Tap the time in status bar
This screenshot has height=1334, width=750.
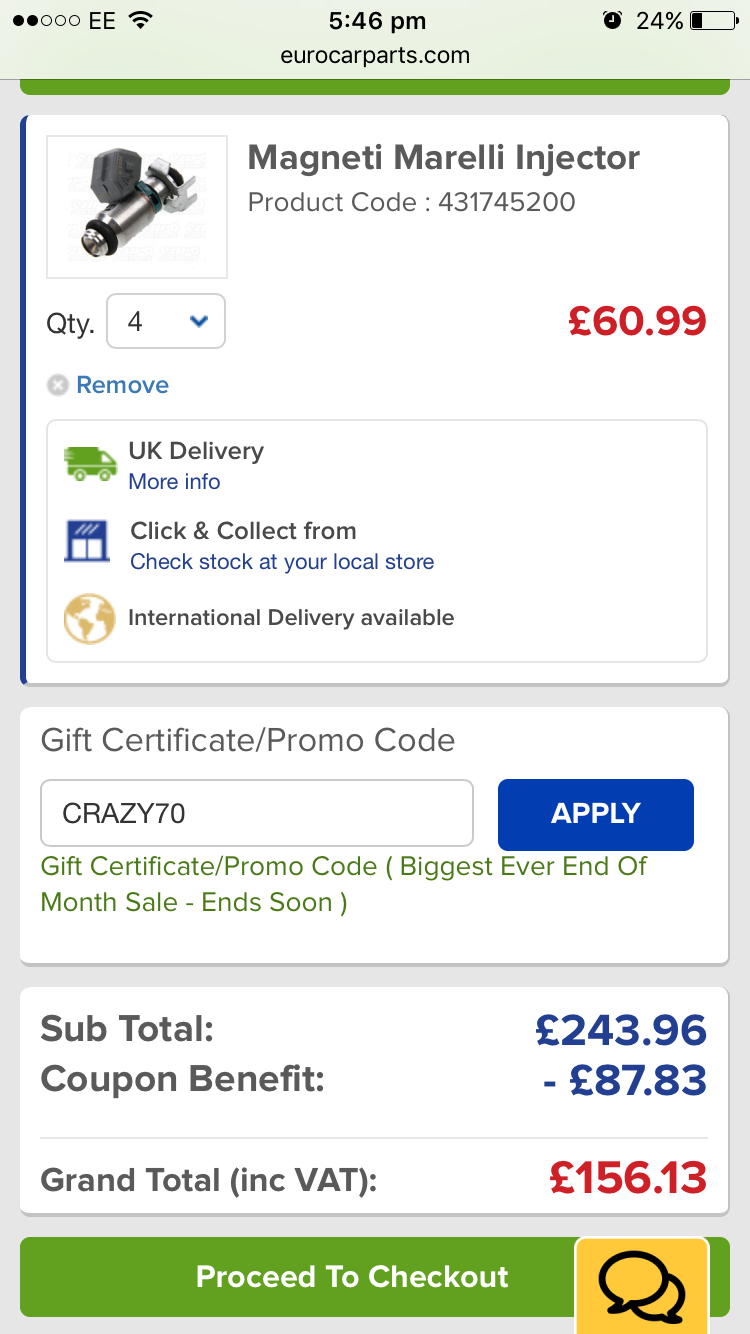tap(376, 20)
